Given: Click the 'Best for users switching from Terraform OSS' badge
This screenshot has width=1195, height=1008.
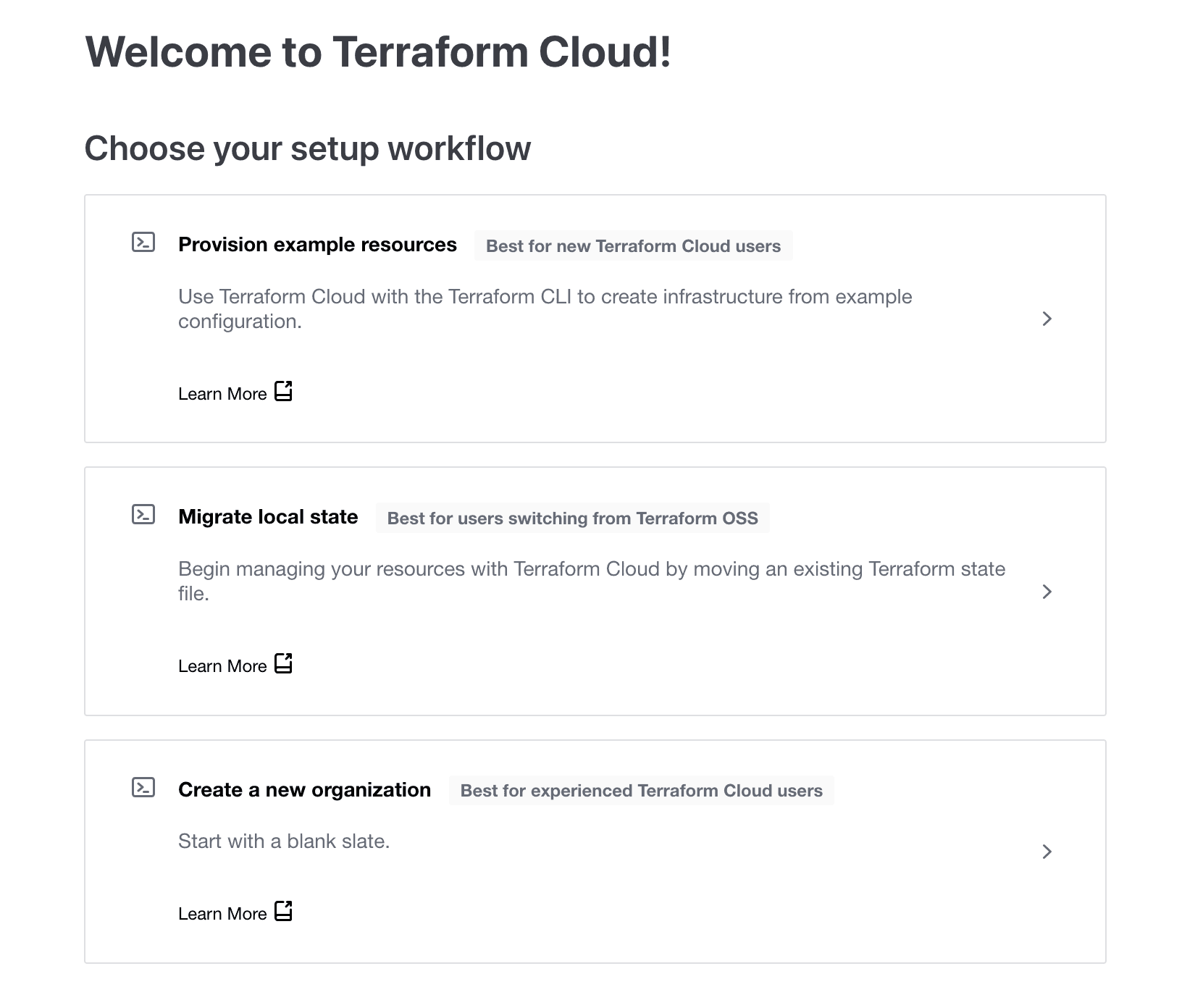Looking at the screenshot, I should (x=572, y=518).
